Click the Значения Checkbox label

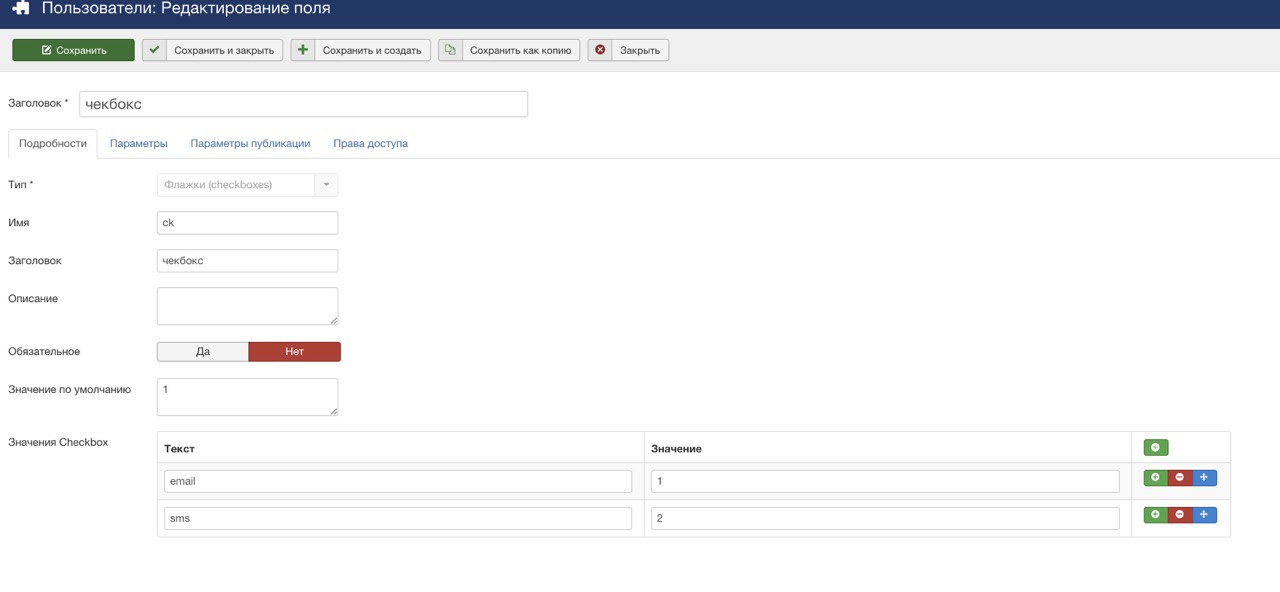[x=58, y=442]
